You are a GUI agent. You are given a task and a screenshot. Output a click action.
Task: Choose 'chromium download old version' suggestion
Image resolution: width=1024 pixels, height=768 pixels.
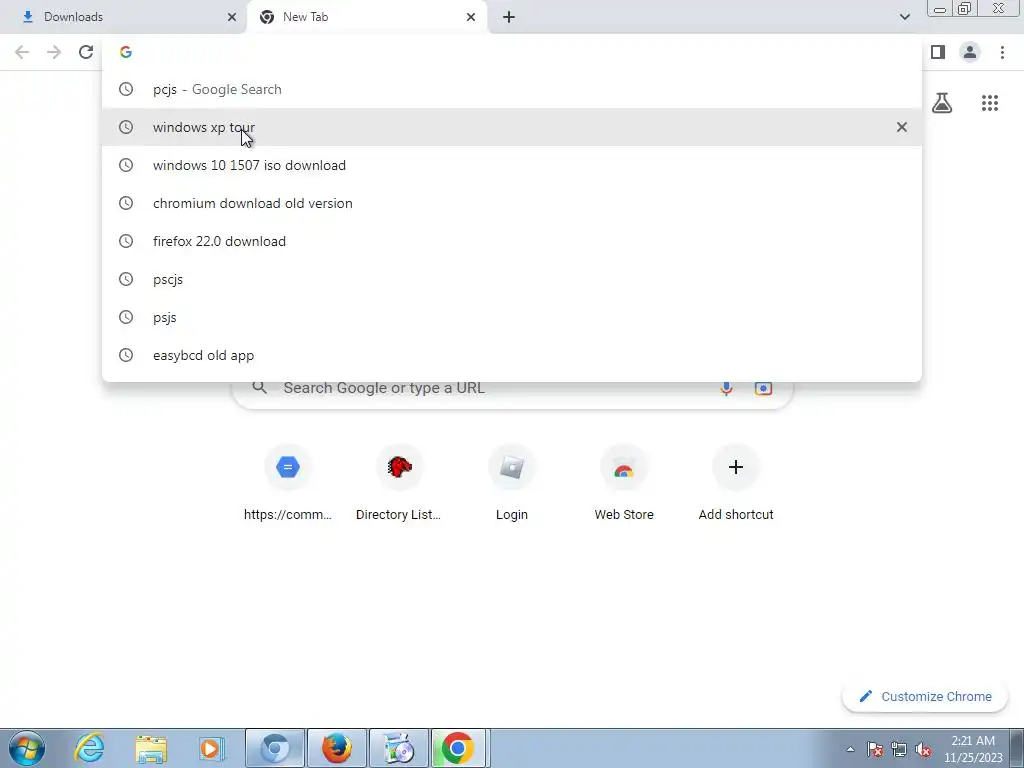512,203
